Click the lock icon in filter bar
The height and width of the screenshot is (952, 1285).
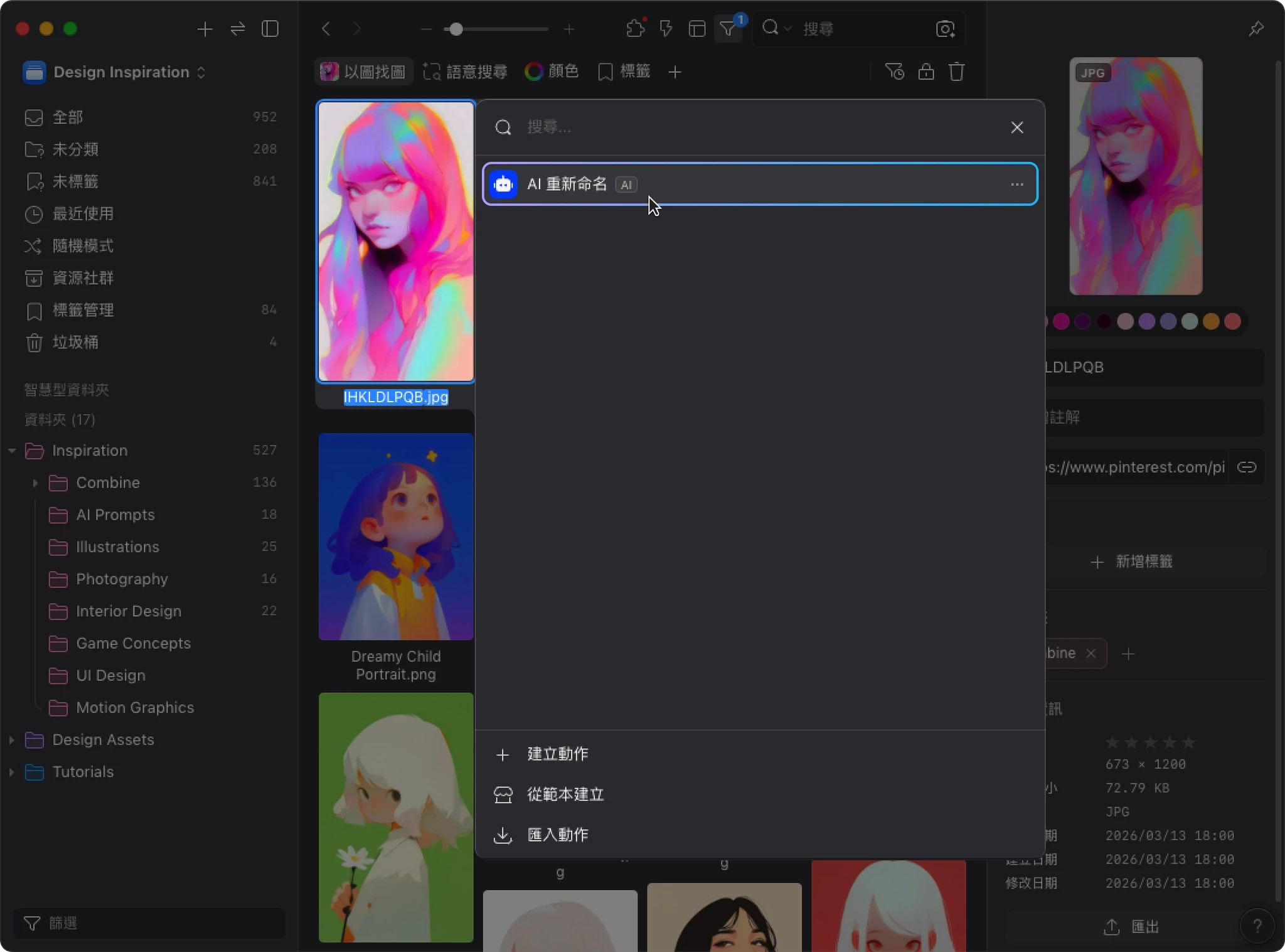(x=925, y=72)
